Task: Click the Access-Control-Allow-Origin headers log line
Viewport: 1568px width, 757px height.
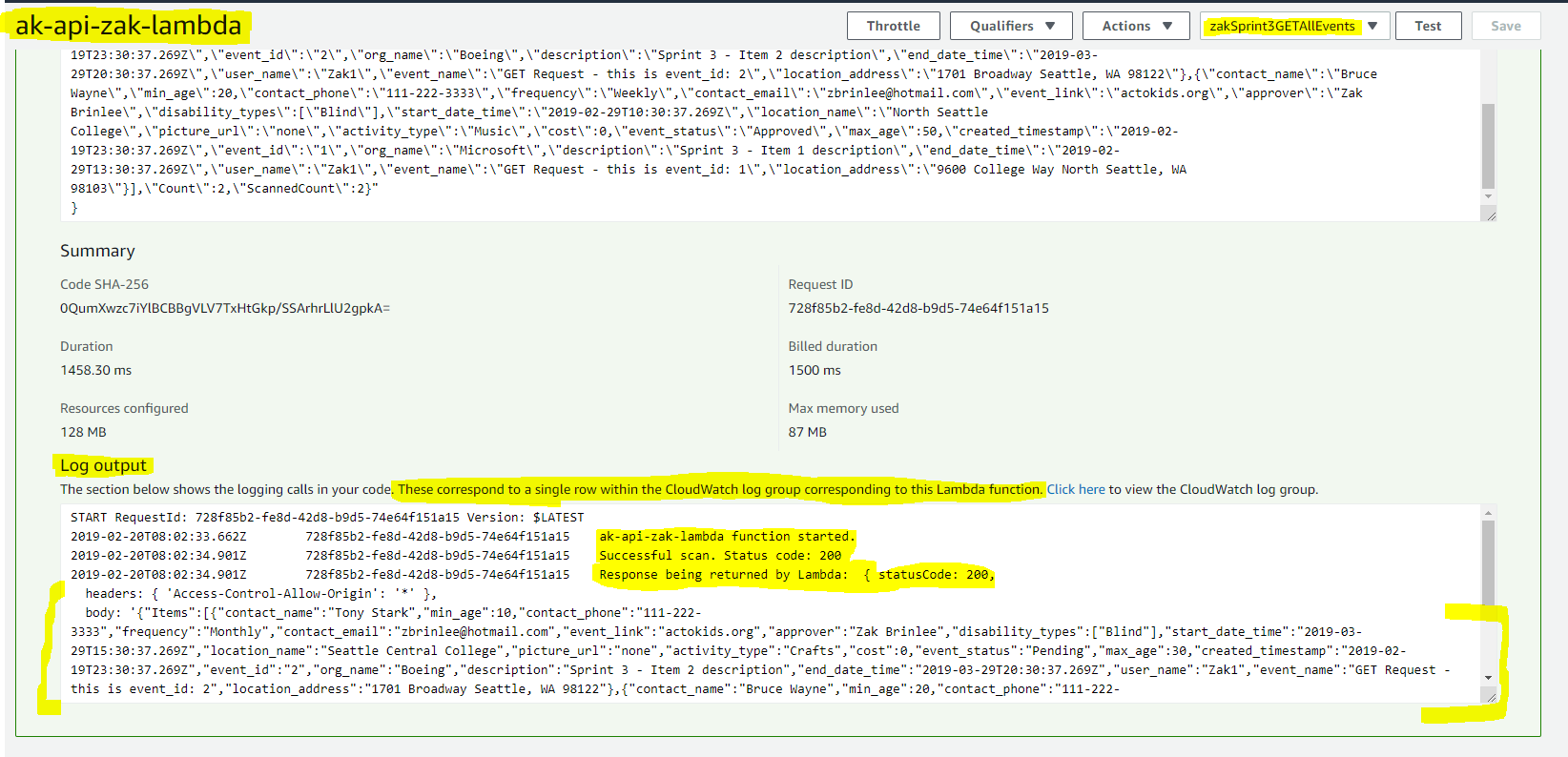Action: point(260,594)
